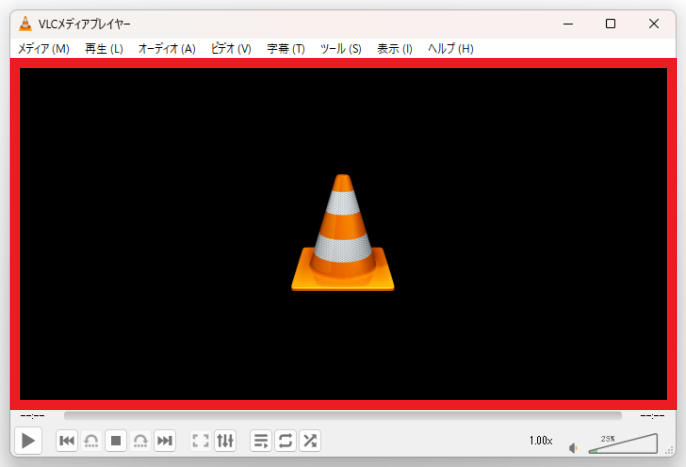Open the 再生 (L) menu

(104, 49)
